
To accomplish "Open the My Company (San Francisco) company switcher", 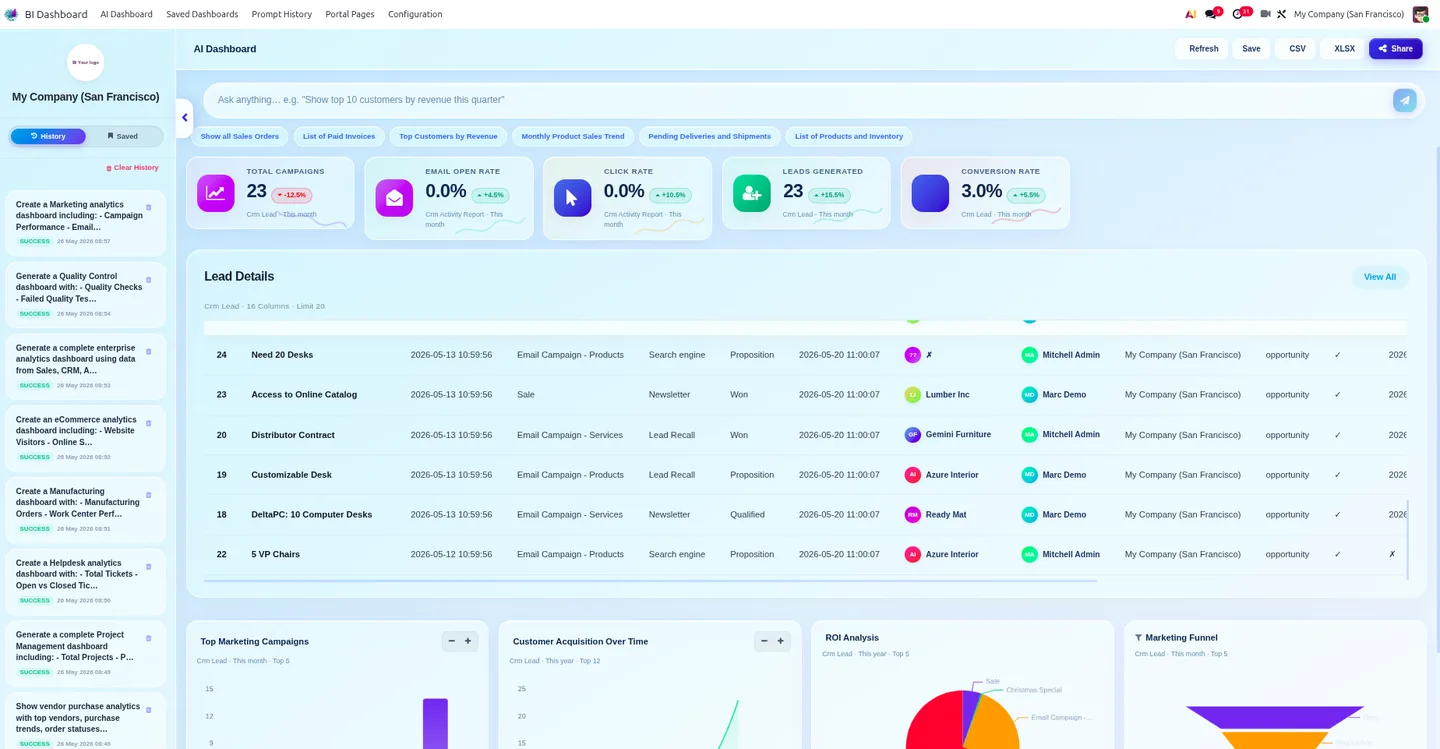I will coord(1348,14).
